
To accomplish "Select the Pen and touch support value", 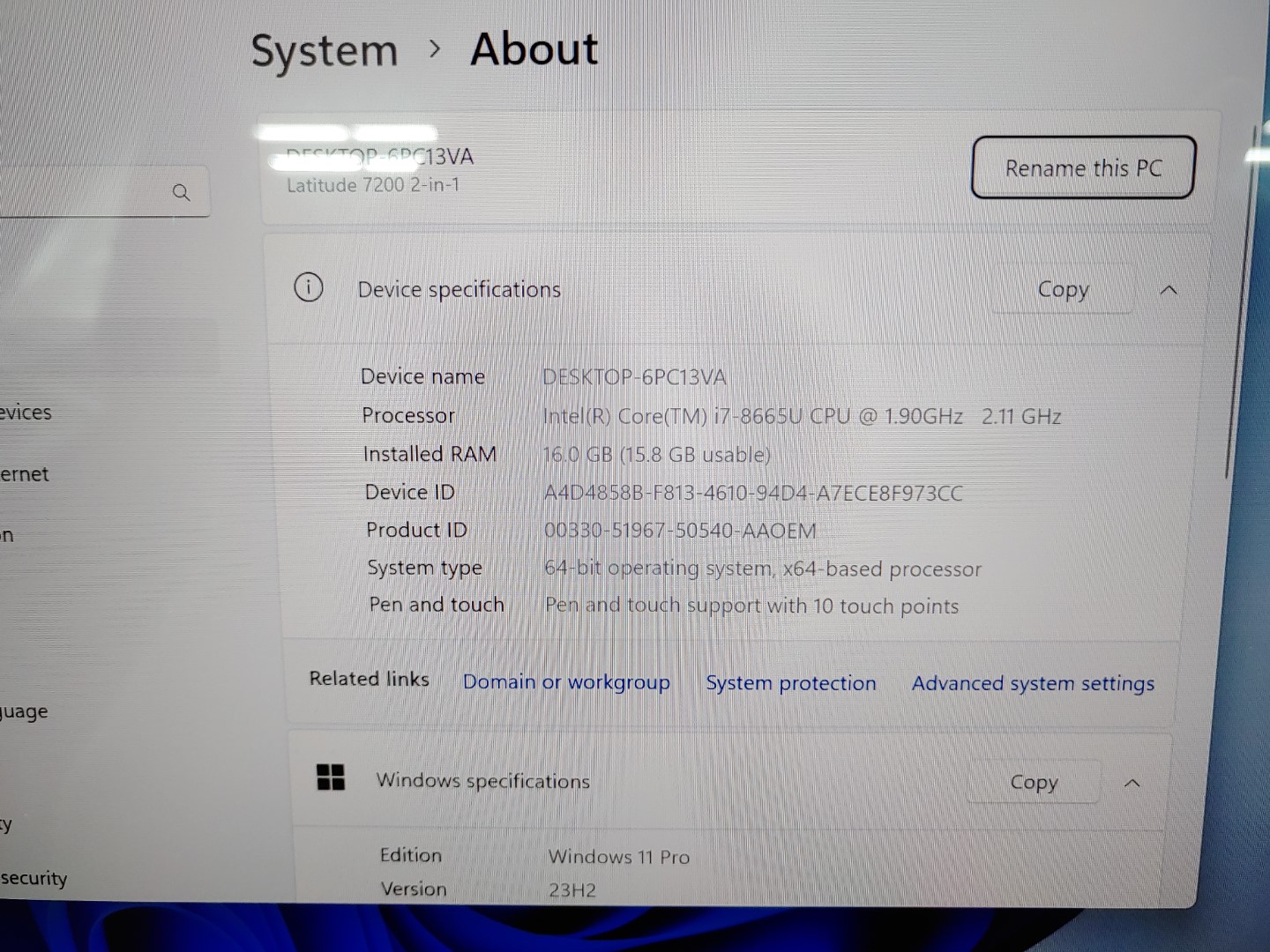I will pyautogui.click(x=751, y=606).
